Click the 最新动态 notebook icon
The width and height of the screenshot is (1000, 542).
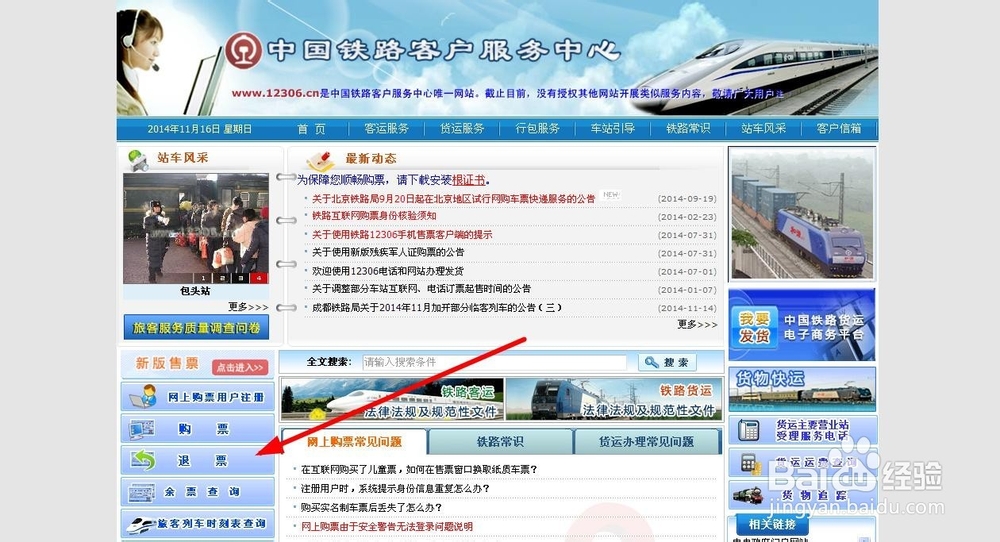320,159
